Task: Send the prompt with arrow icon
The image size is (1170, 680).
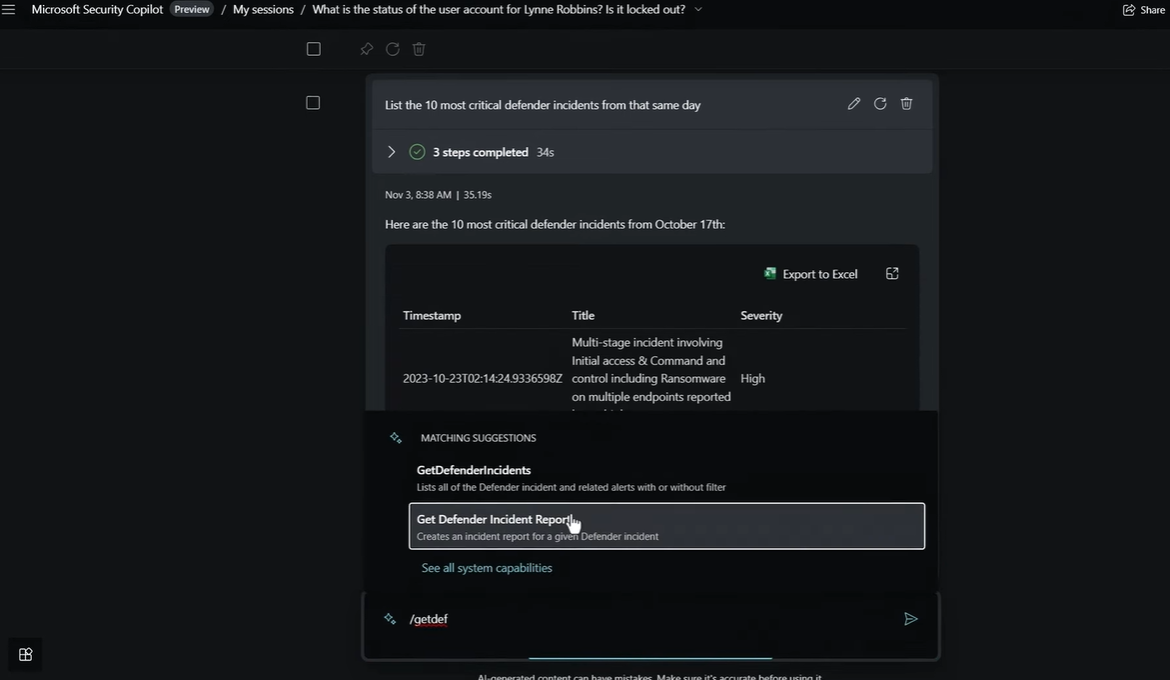Action: [910, 619]
